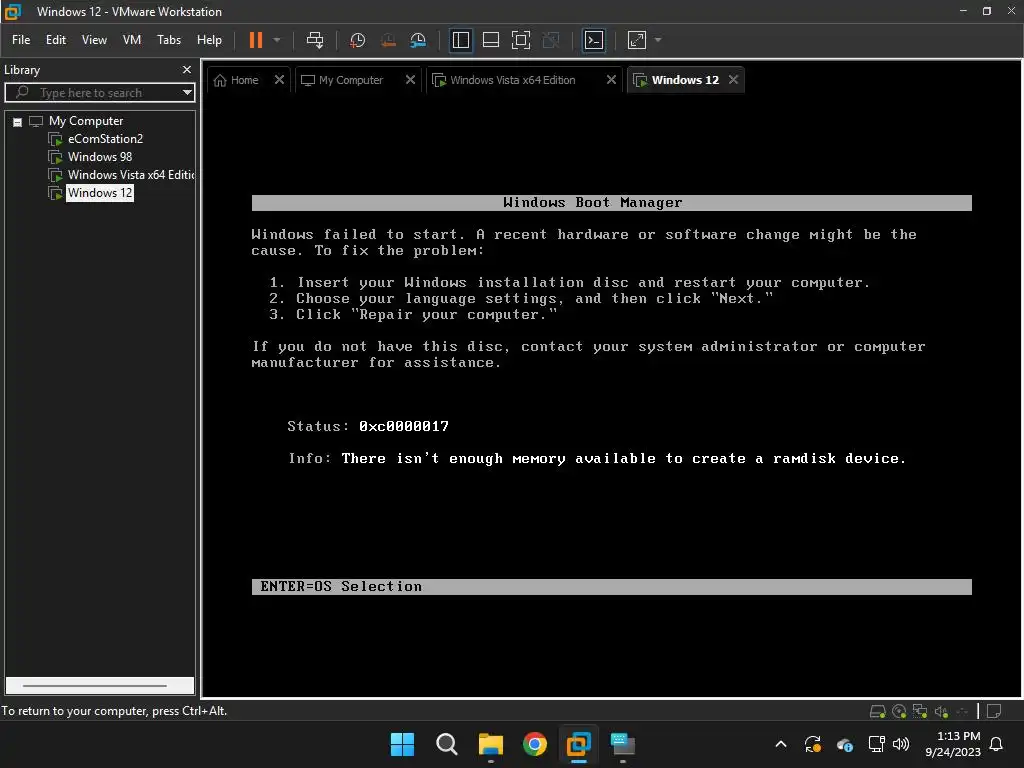Click the VMware Workstation taskbar icon

pyautogui.click(x=579, y=744)
